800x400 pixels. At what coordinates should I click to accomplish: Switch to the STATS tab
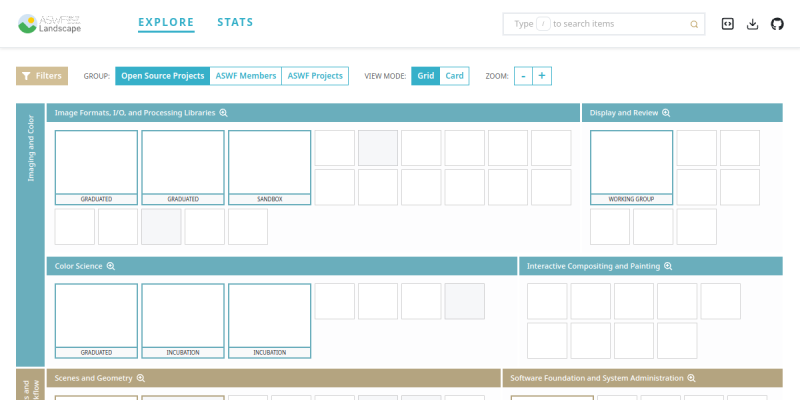(x=235, y=22)
